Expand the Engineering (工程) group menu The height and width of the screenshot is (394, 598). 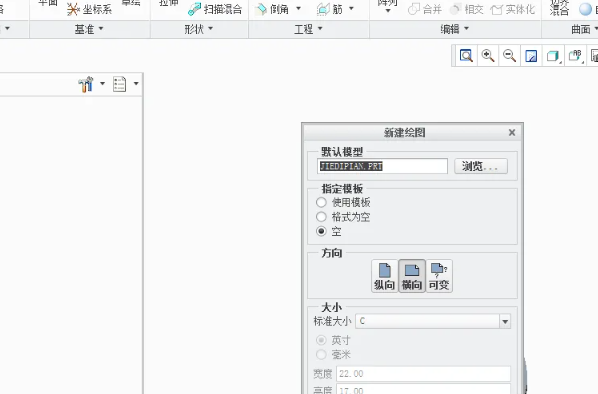308,29
